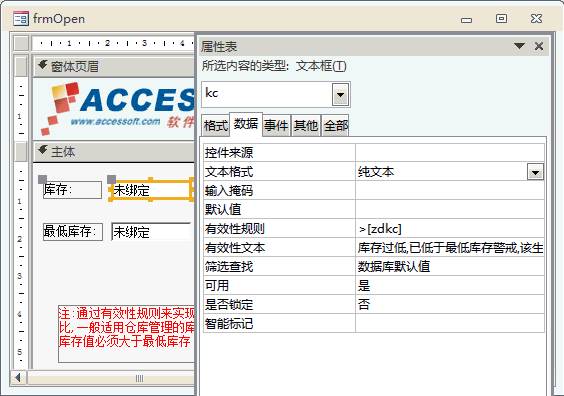Close the frmOpen window
564x396 pixels.
tap(536, 18)
